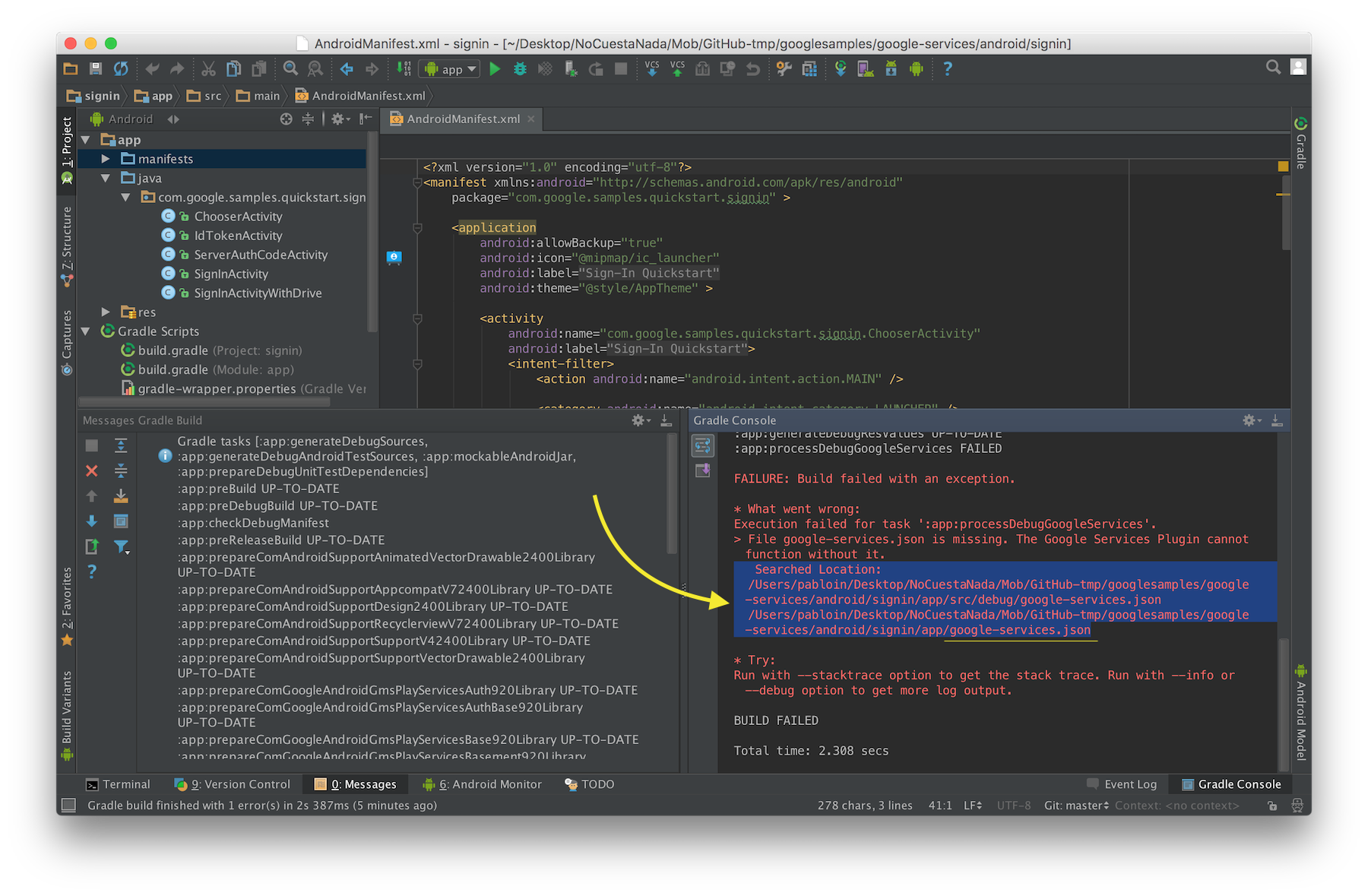Image resolution: width=1368 pixels, height=896 pixels.
Task: Open the Android Monitor tab
Action: coord(482,784)
